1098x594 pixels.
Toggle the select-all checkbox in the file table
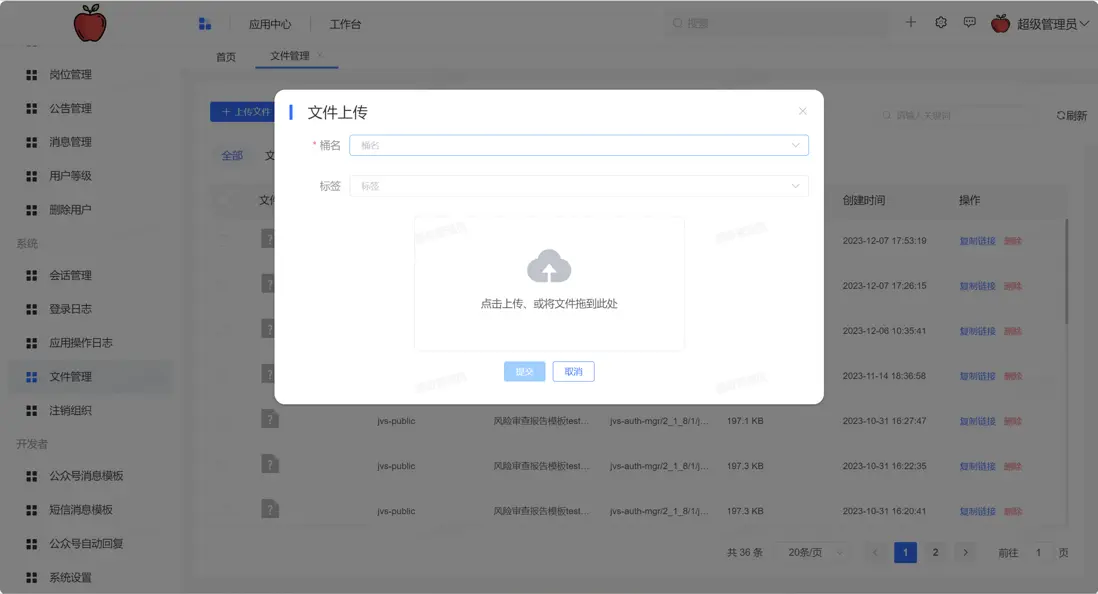pos(224,200)
